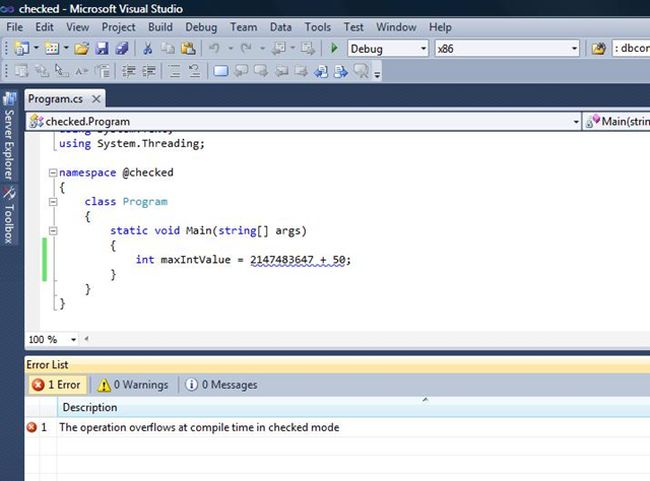Collapse the class Program code block
Viewport: 650px width, 481px height.
(x=53, y=202)
